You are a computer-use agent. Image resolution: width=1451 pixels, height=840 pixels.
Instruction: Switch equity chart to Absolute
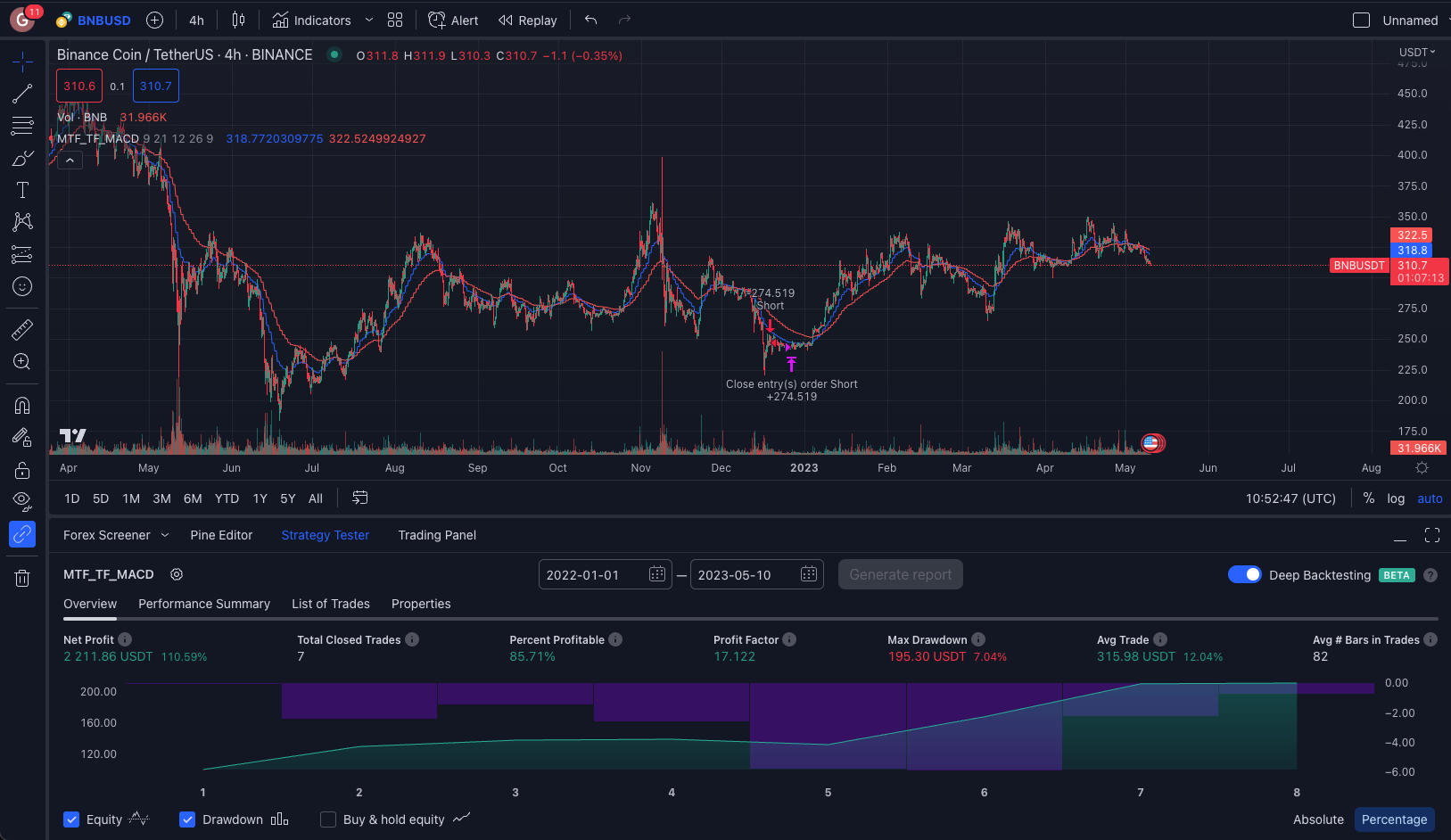point(1318,819)
